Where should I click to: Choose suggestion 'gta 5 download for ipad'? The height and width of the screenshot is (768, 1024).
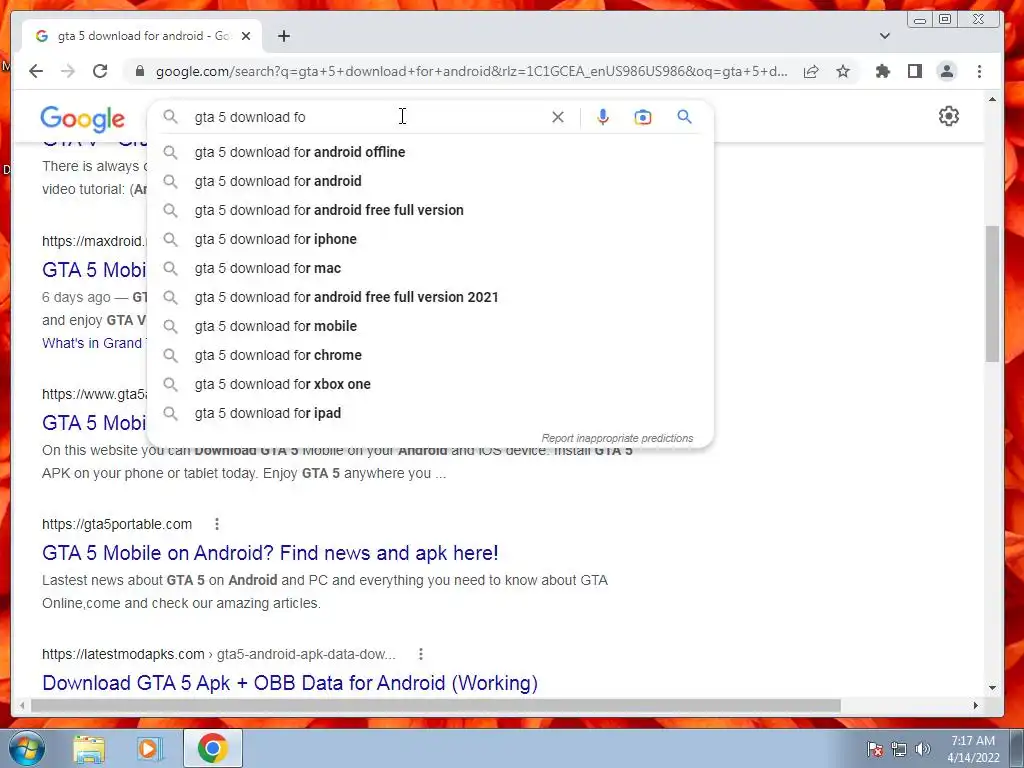[x=430, y=413]
